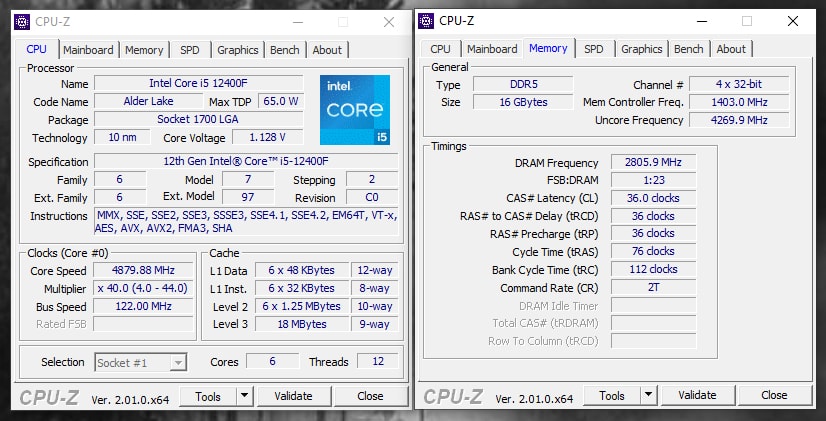Expand the Socket #1 selection combo box

pos(141,363)
